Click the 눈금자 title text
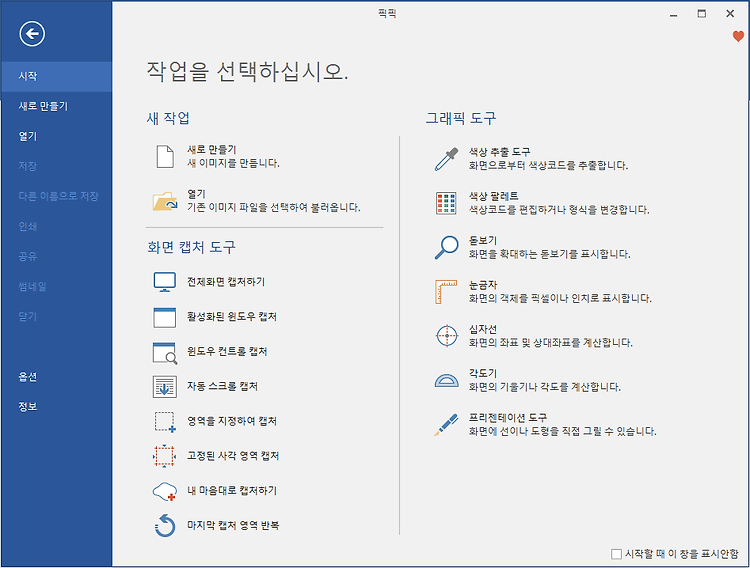The width and height of the screenshot is (750, 568). pyautogui.click(x=483, y=285)
